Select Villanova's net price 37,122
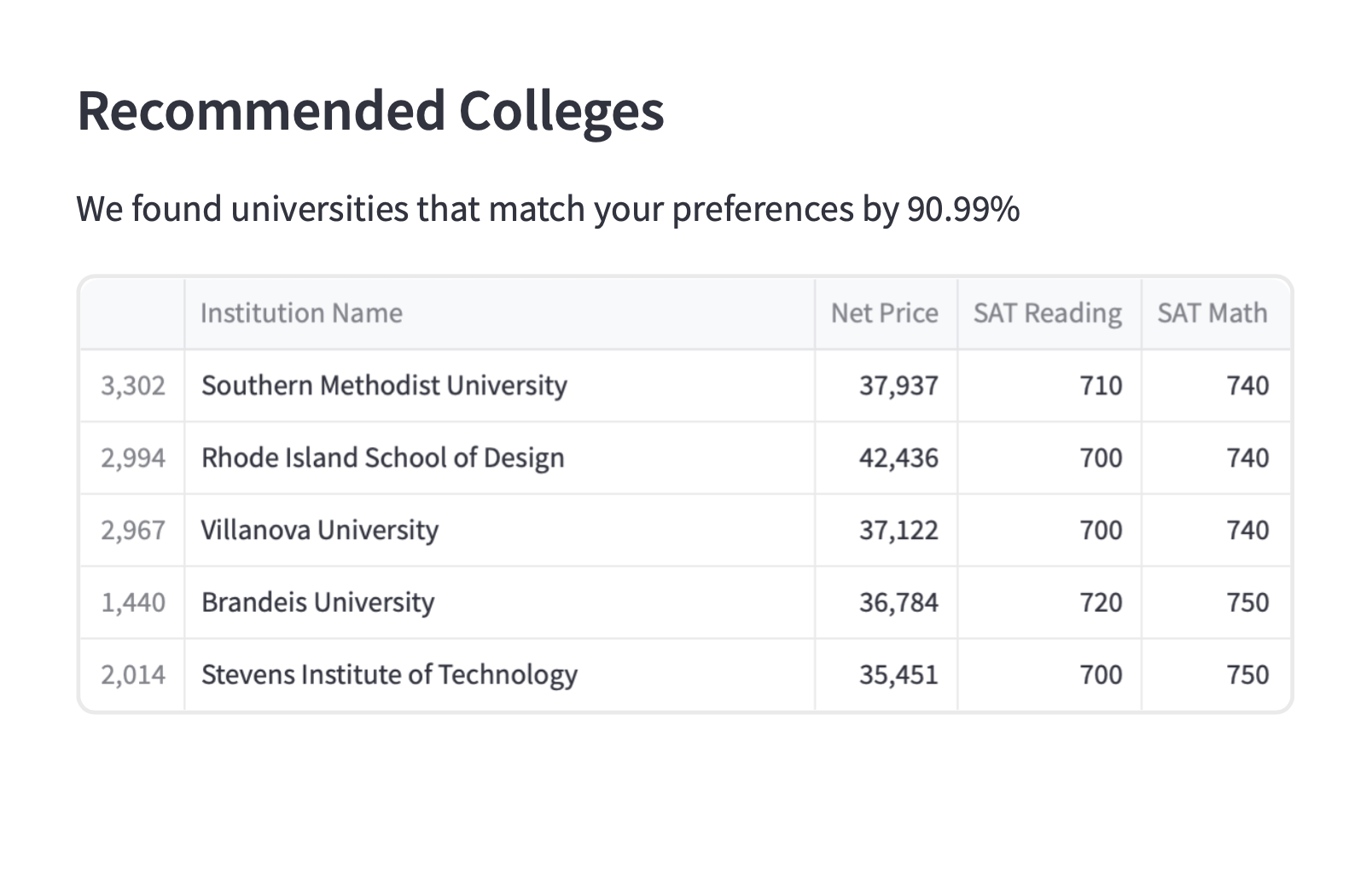The image size is (1372, 889). pos(898,531)
